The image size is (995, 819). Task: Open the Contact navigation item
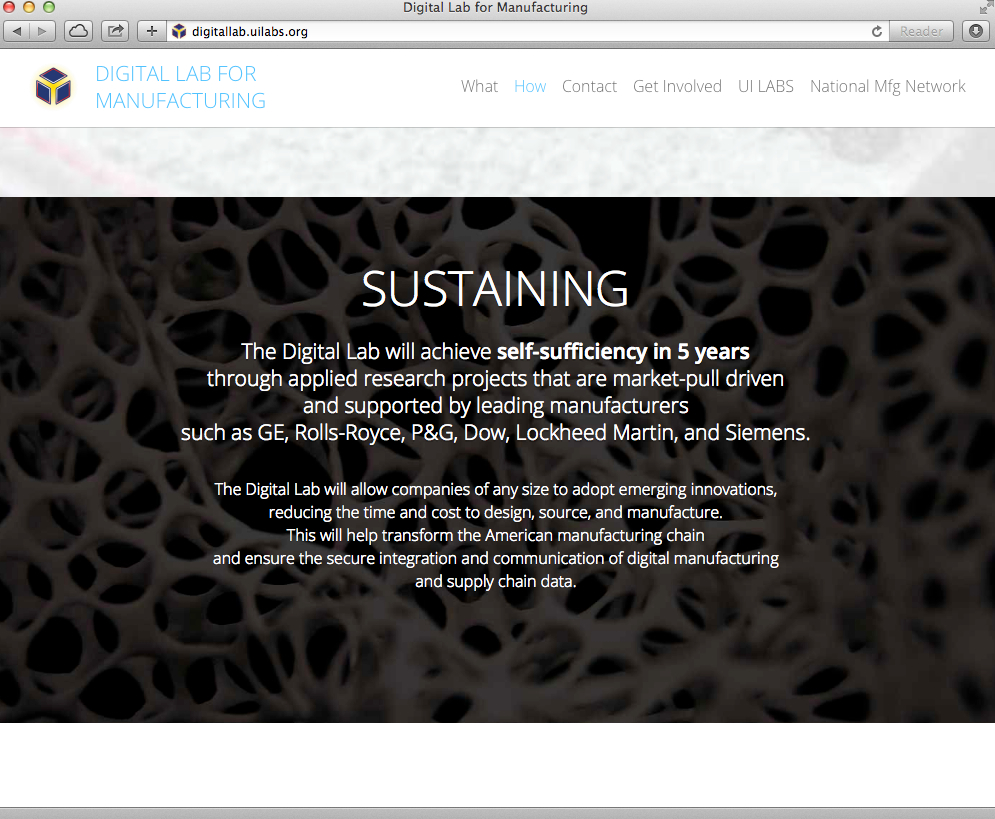pyautogui.click(x=589, y=86)
